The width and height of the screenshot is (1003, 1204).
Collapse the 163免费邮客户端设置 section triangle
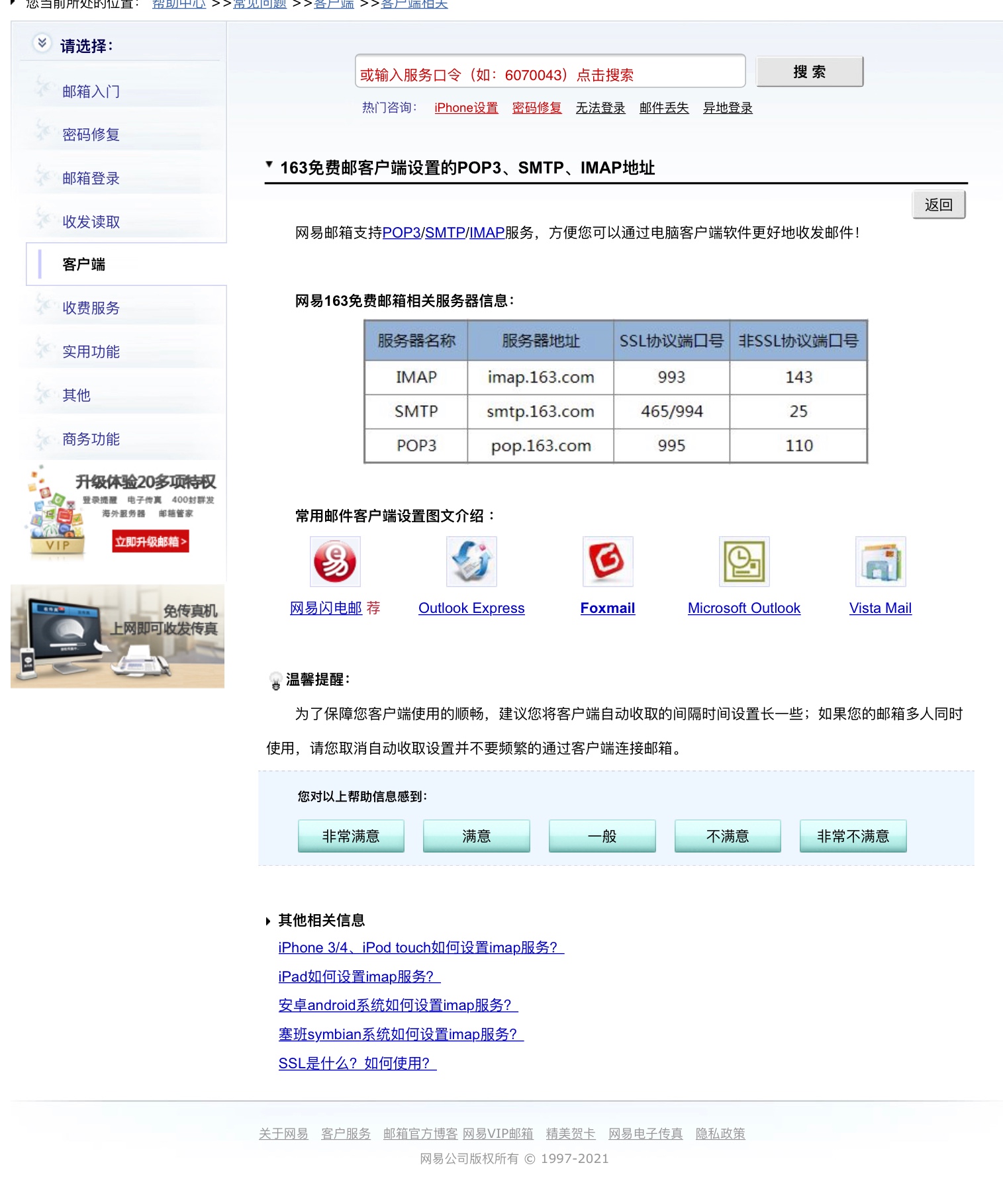click(x=269, y=165)
